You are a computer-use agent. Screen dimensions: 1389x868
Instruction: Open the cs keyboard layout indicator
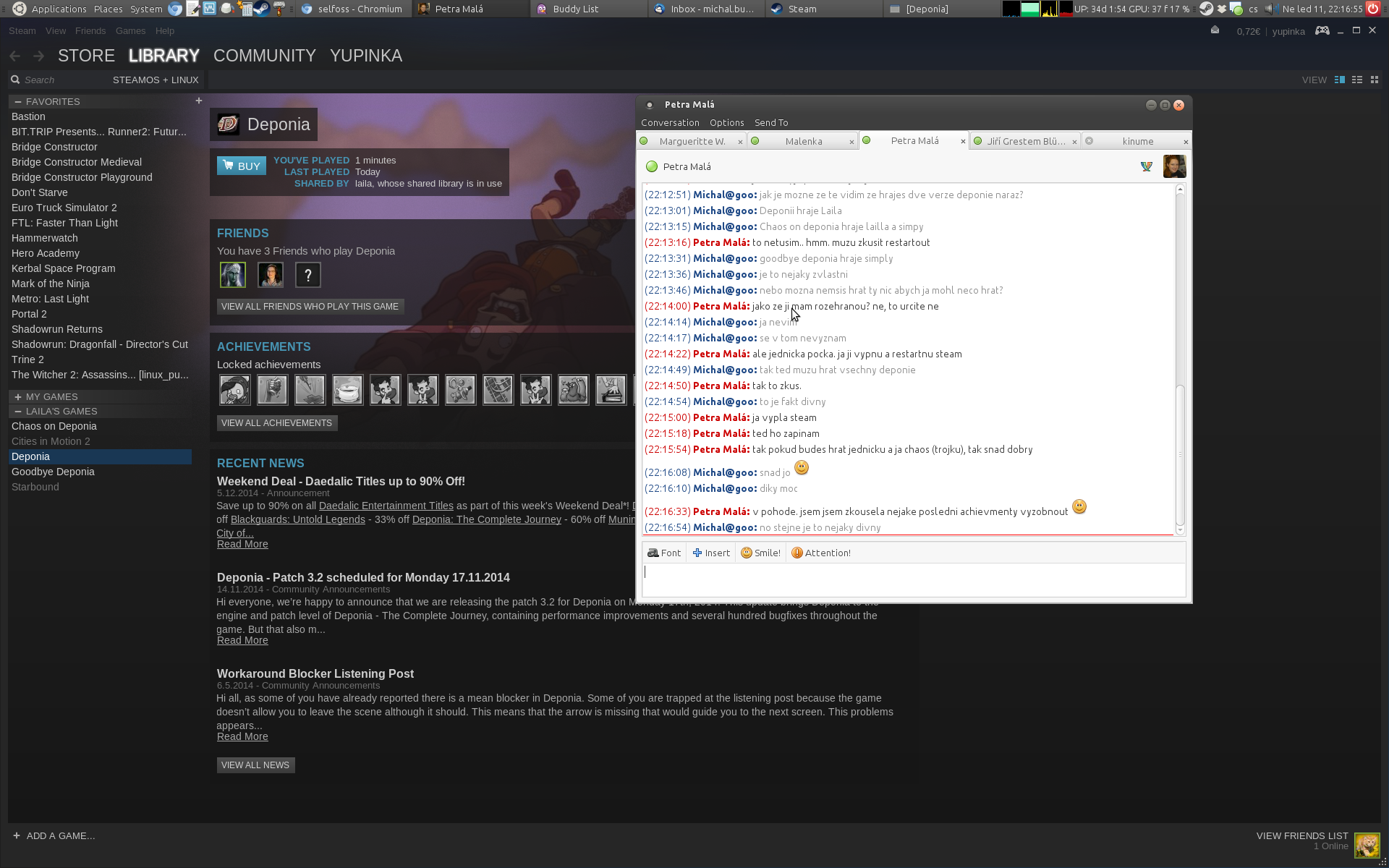tap(1253, 9)
